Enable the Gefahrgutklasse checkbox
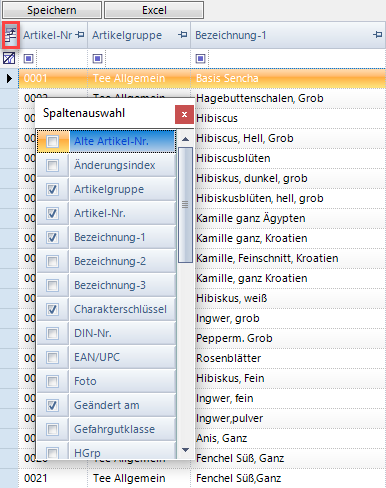Viewport: 386px width, 488px height. click(52, 429)
